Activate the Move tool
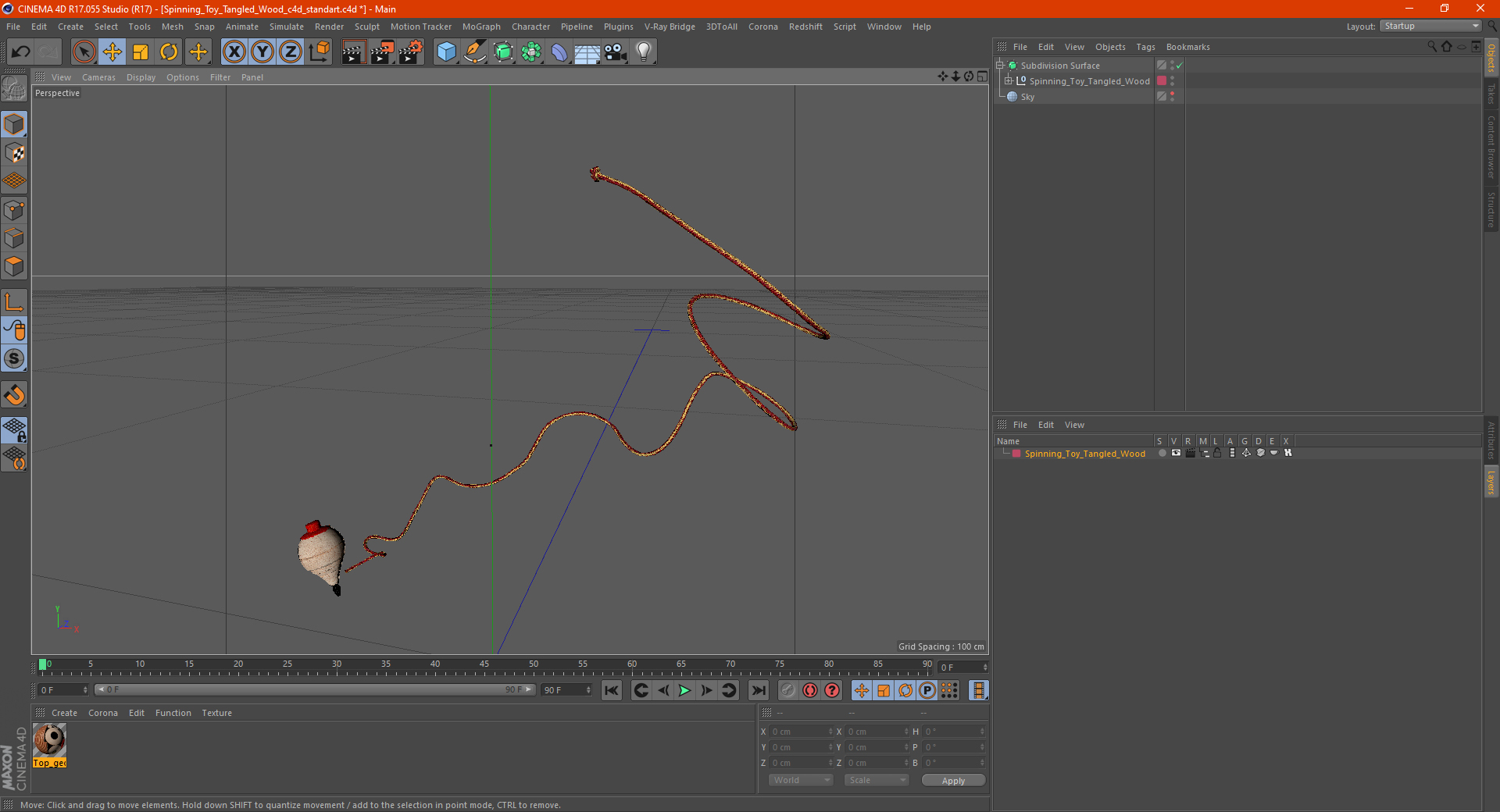 coord(112,52)
